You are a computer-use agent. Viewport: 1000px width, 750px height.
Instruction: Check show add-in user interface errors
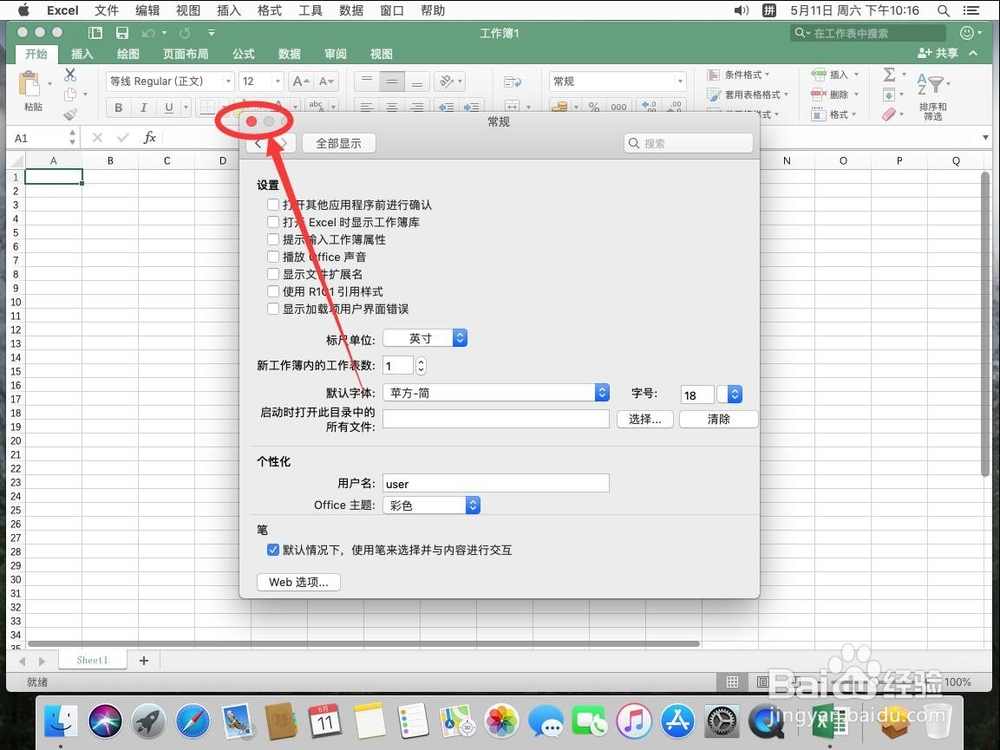click(x=273, y=309)
